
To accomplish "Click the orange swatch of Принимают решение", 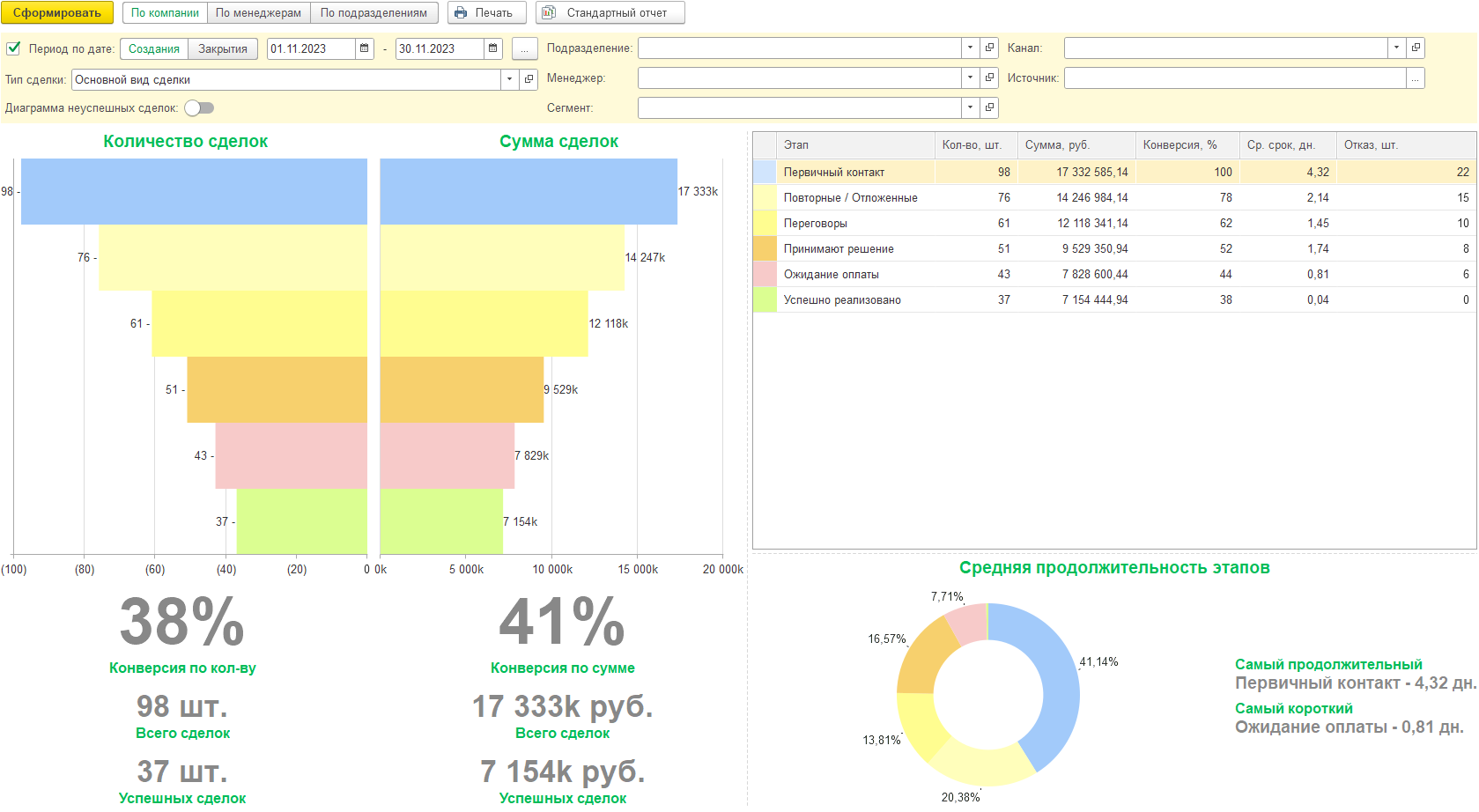I will coord(765,248).
